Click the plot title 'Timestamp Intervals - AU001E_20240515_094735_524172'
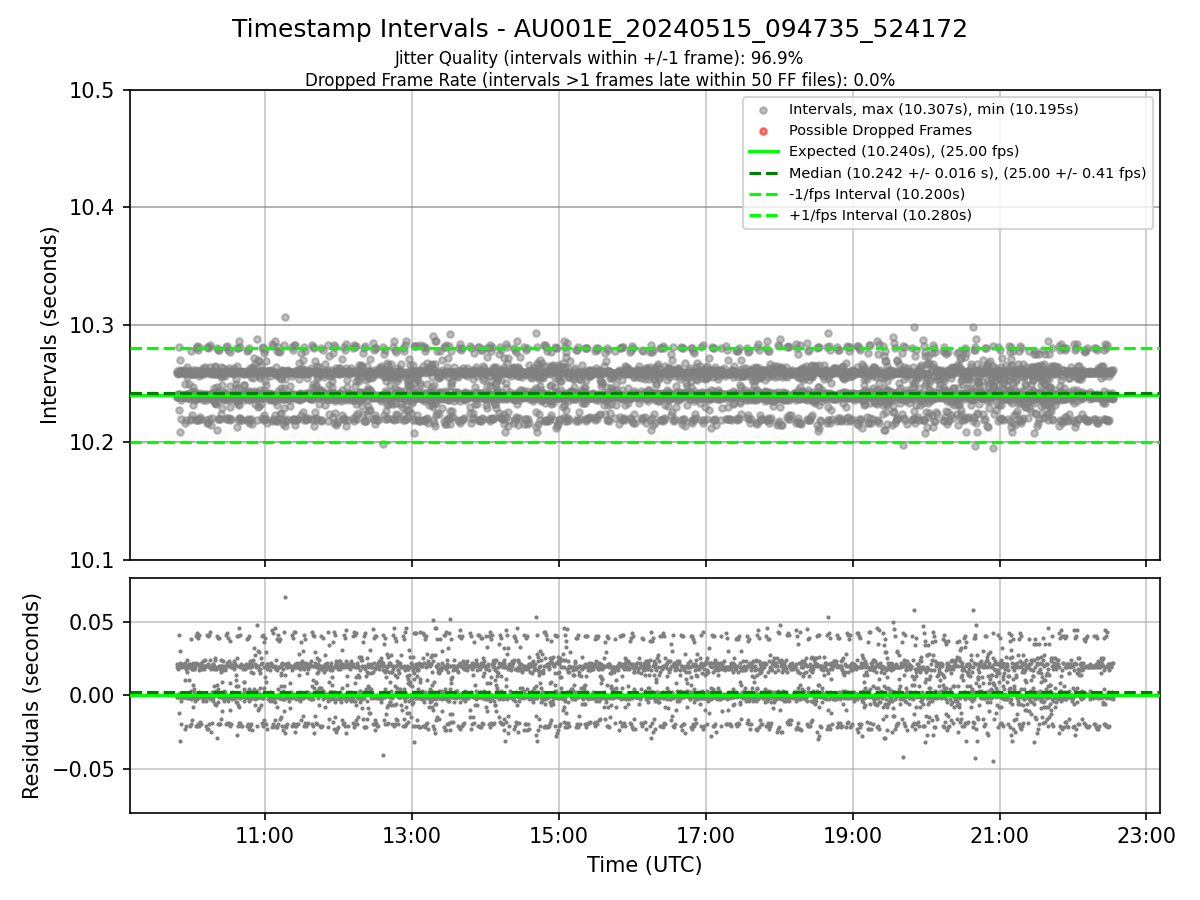Viewport: 1200px width, 900px height. click(600, 29)
